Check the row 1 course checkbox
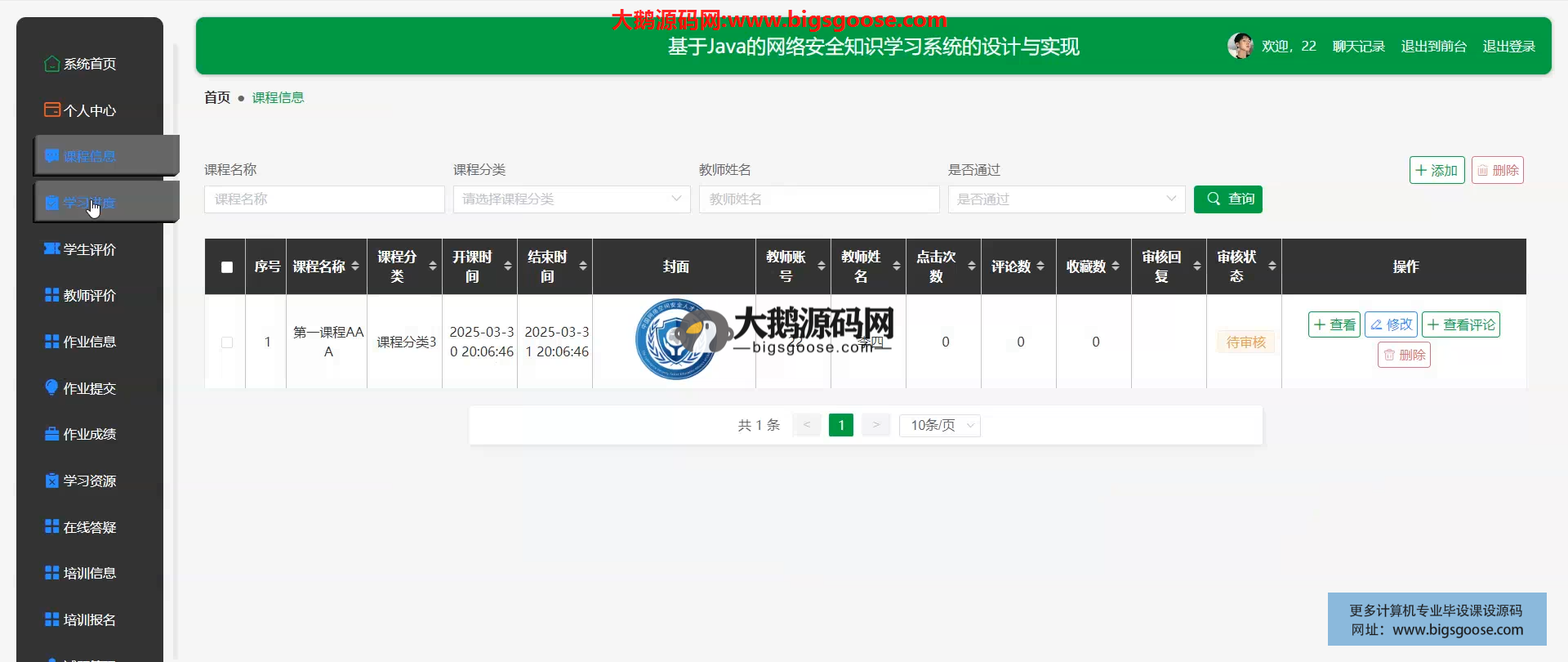The image size is (1568, 662). [227, 342]
